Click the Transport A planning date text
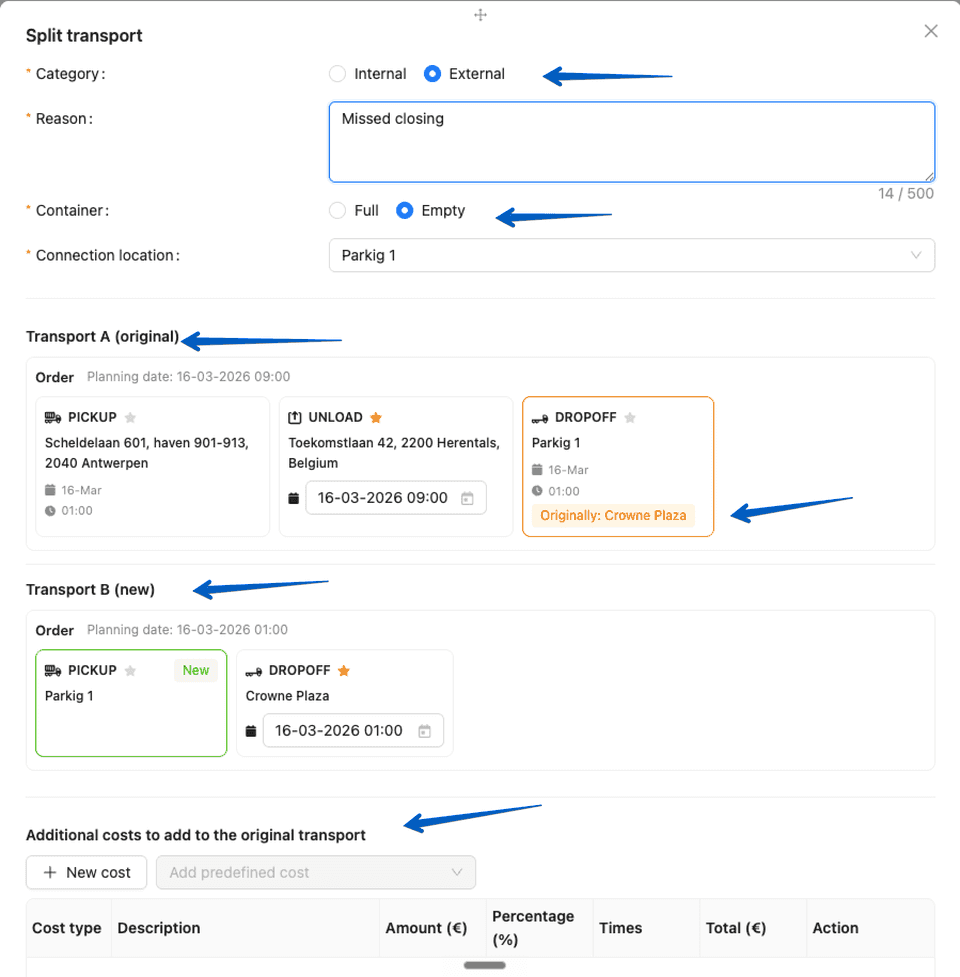Image resolution: width=960 pixels, height=977 pixels. point(188,376)
